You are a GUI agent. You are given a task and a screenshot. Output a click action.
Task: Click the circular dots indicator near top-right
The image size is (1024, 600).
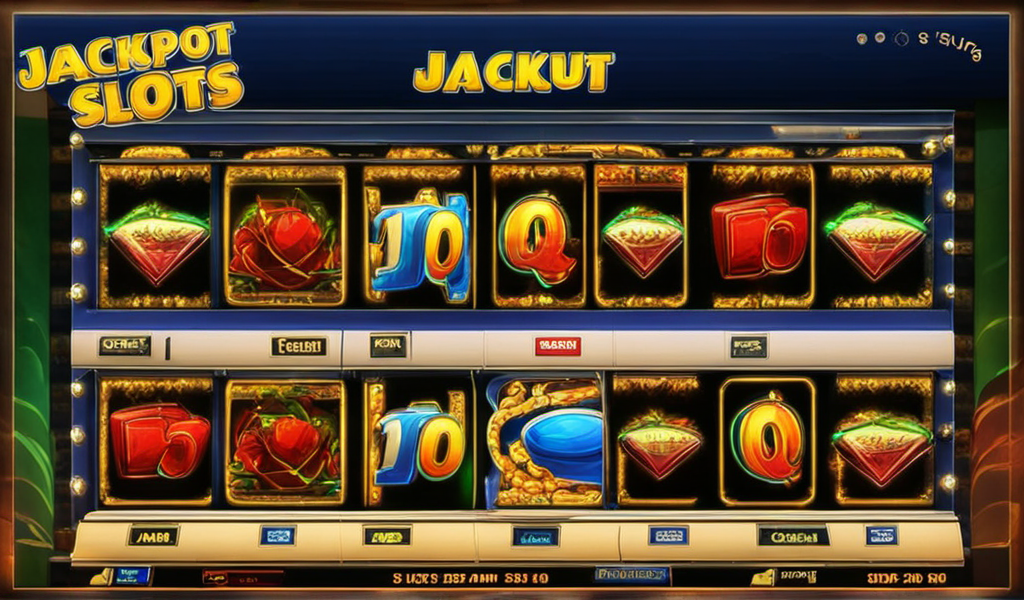click(x=882, y=39)
